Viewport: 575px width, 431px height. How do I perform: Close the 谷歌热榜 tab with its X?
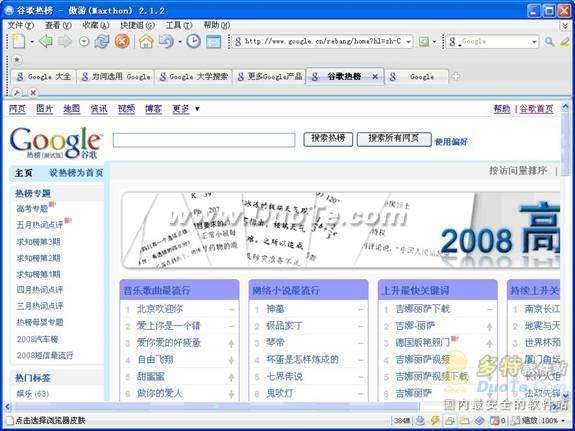(375, 77)
